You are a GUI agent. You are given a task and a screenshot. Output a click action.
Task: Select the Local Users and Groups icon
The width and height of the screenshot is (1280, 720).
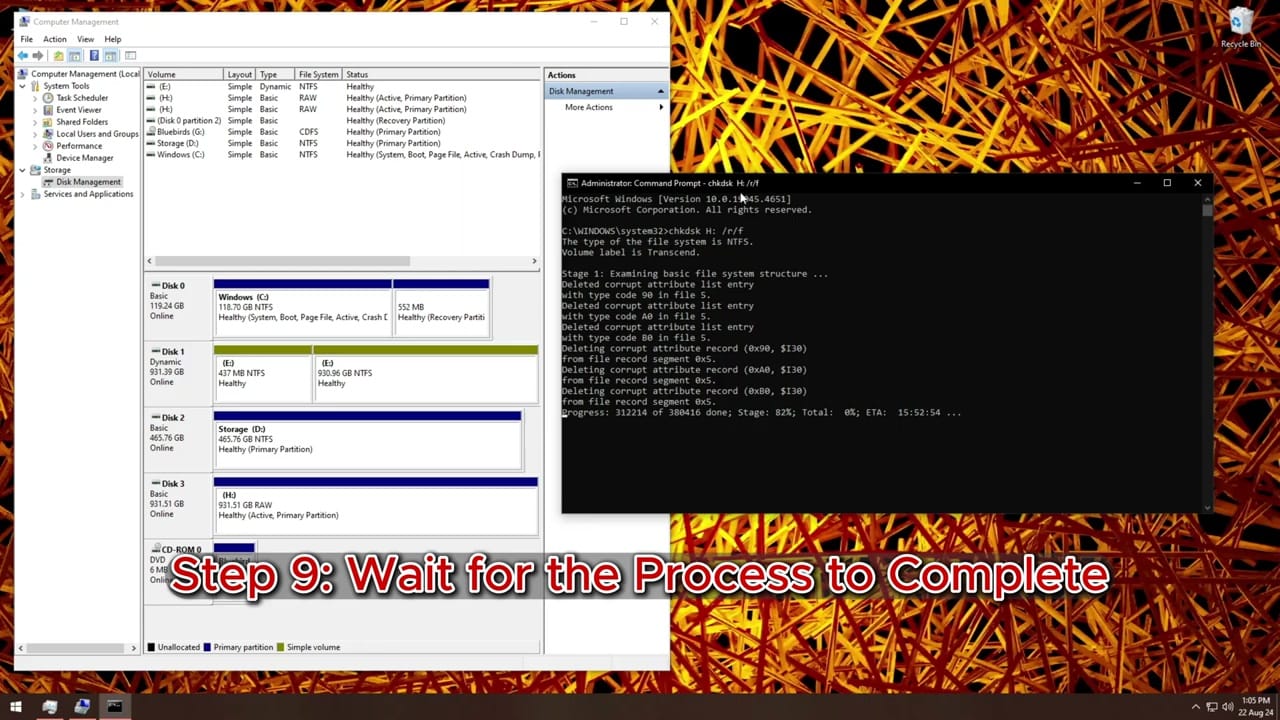click(48, 134)
